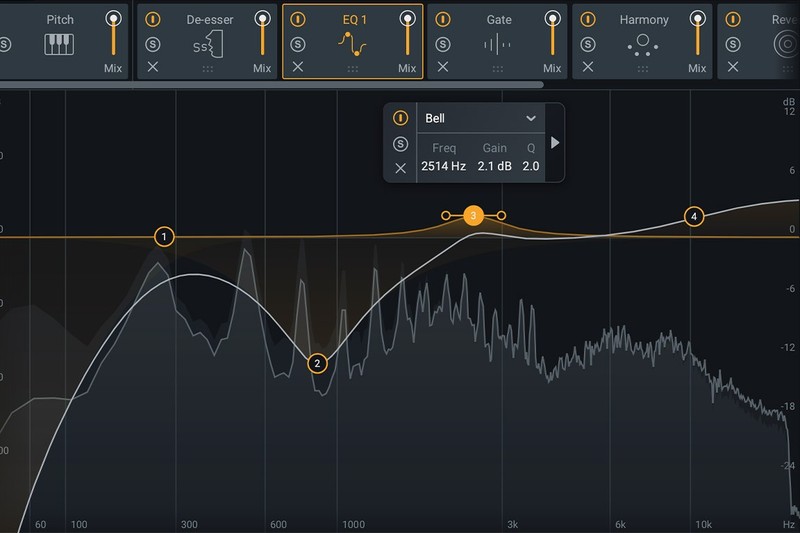Toggle EQ 1 module power button
The height and width of the screenshot is (533, 800).
298,19
